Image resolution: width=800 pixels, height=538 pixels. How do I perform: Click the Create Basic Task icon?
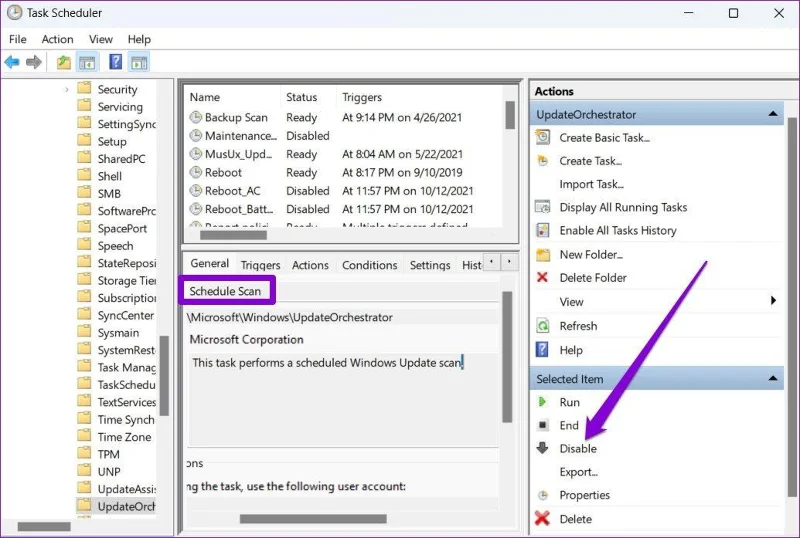(x=542, y=137)
